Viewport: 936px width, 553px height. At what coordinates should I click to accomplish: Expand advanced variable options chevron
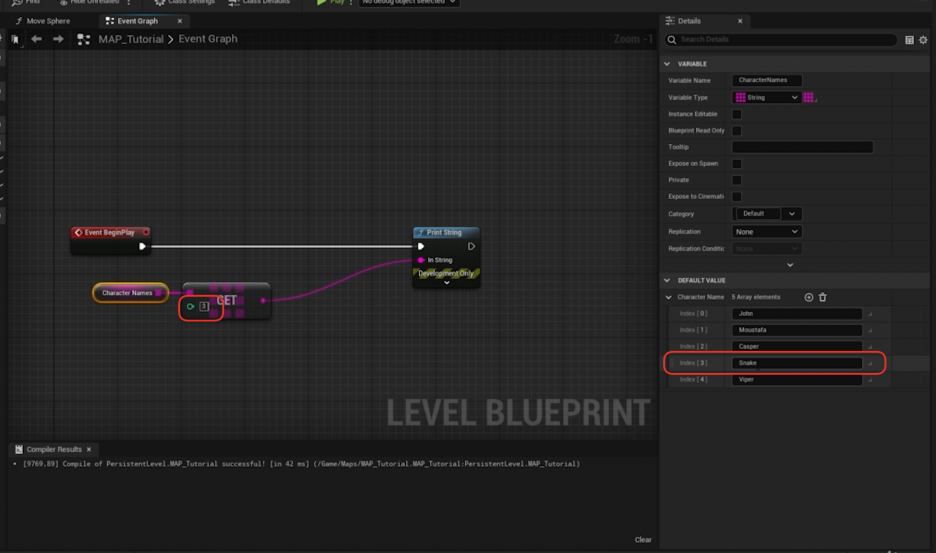point(790,265)
